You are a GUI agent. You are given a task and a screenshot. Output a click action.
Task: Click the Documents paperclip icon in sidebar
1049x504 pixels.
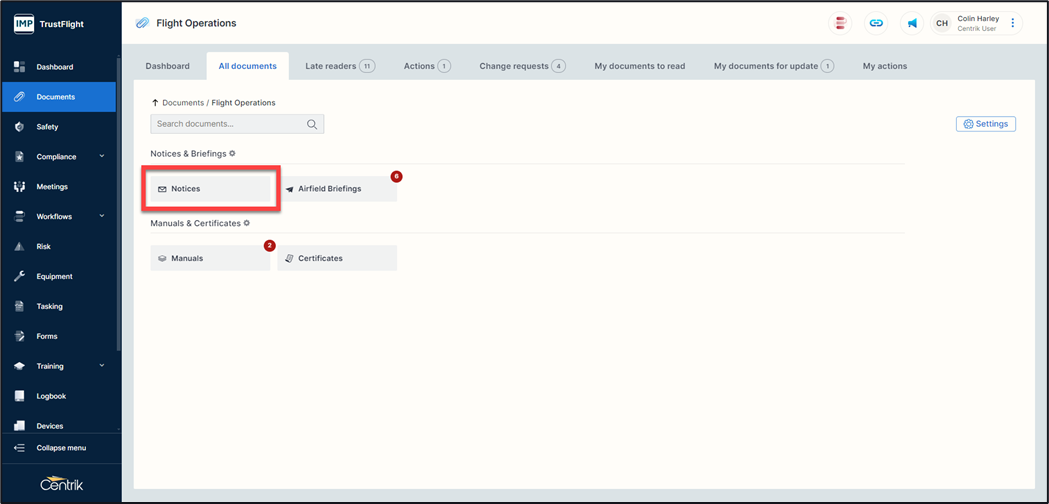(19, 97)
